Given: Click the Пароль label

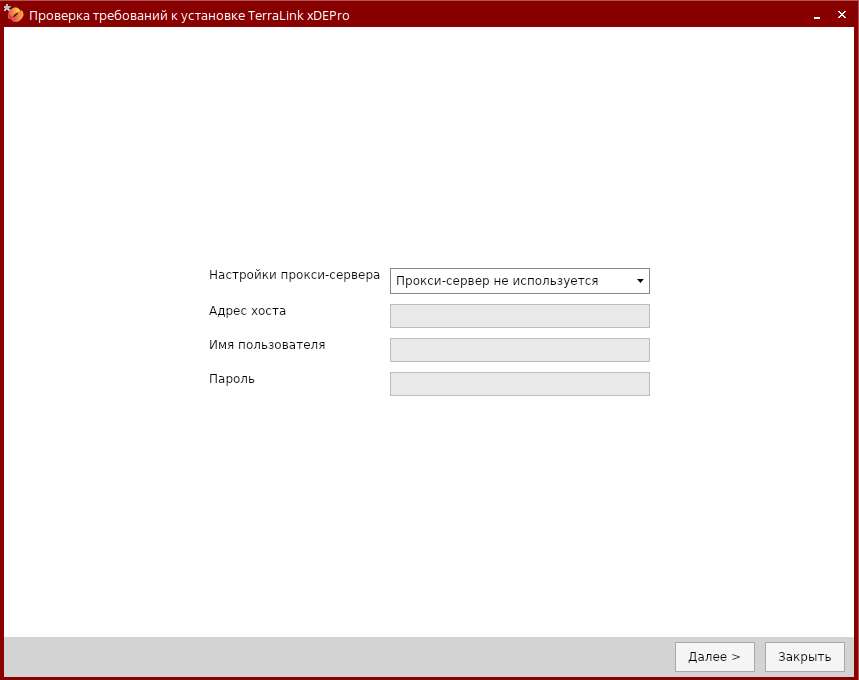Looking at the screenshot, I should (x=232, y=379).
